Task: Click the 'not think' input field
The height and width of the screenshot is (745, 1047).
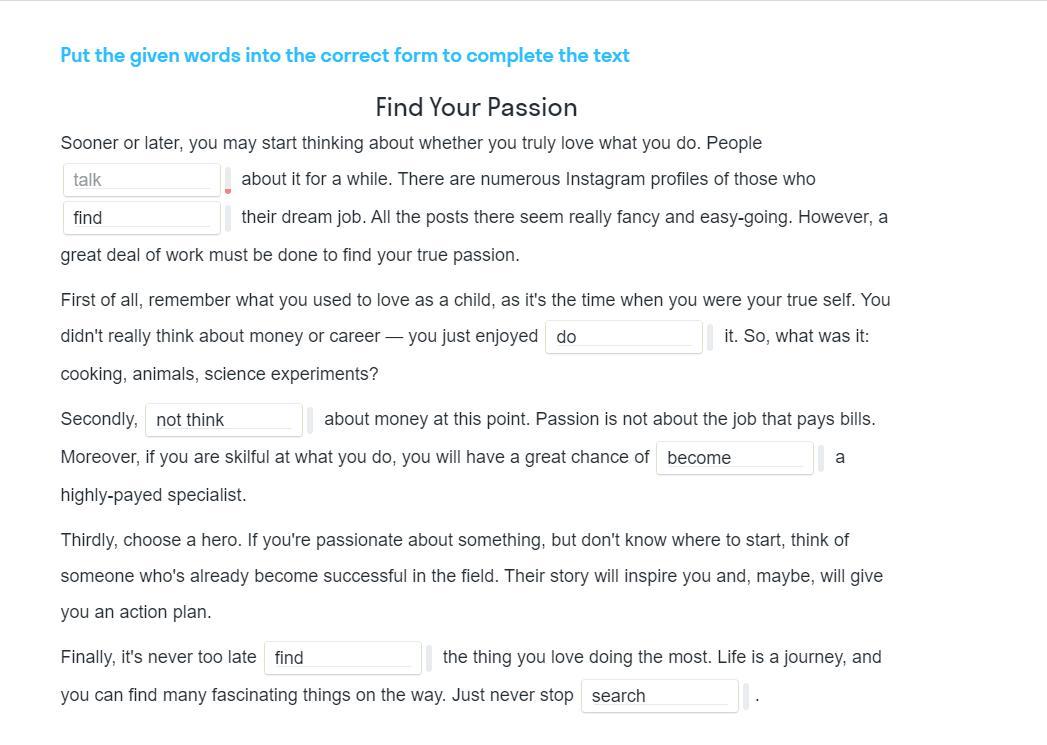Action: (x=223, y=420)
